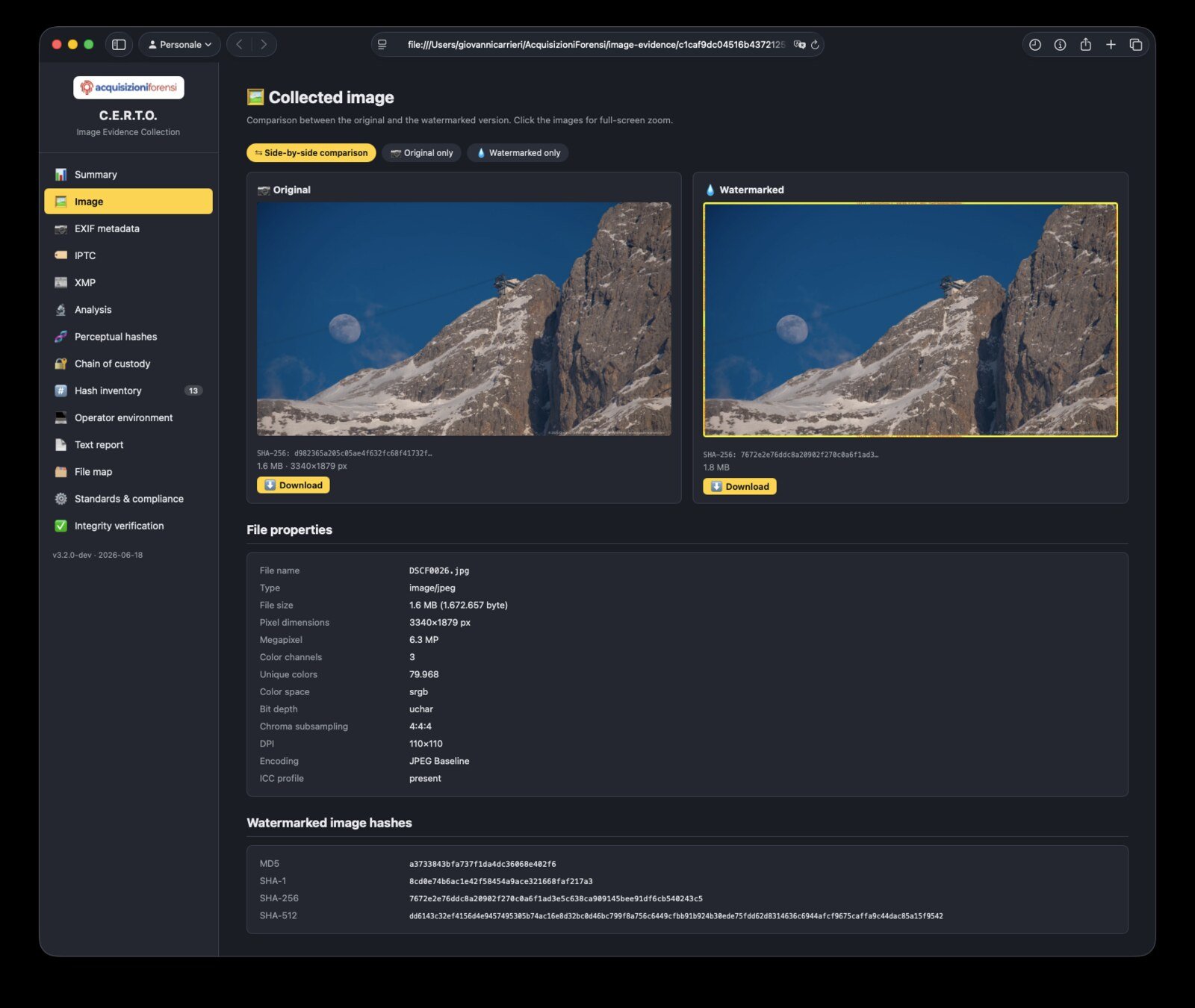Open Integrity verification page
The image size is (1195, 1008).
tap(128, 526)
